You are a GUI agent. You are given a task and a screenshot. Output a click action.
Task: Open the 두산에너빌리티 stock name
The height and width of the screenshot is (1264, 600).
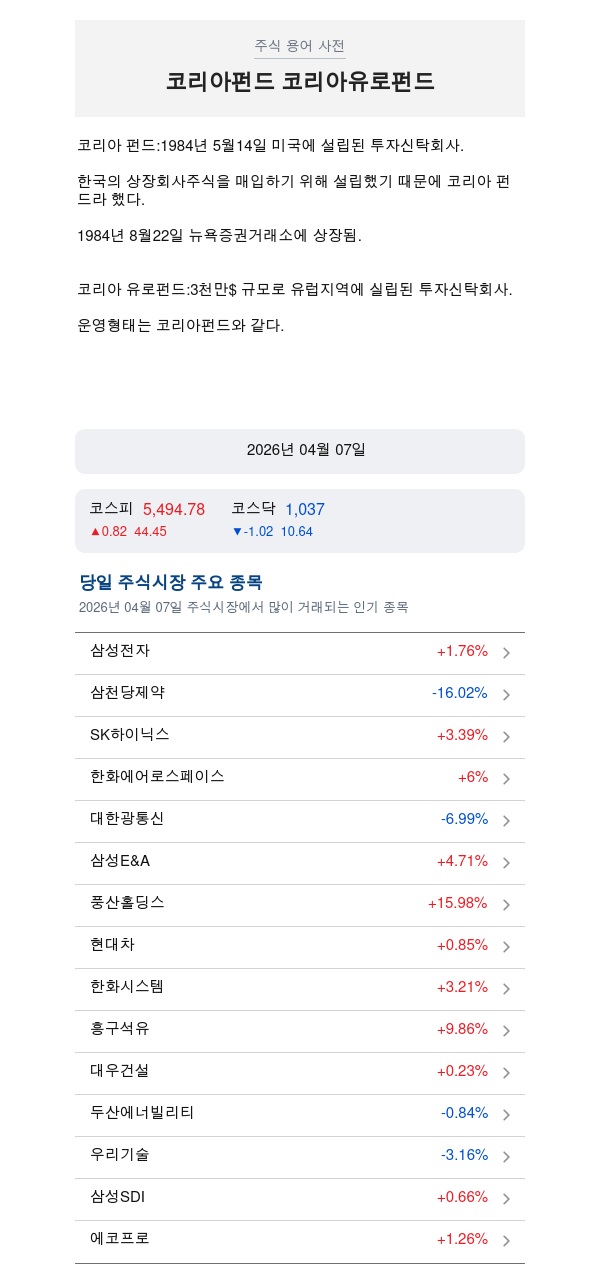pyautogui.click(x=142, y=1112)
